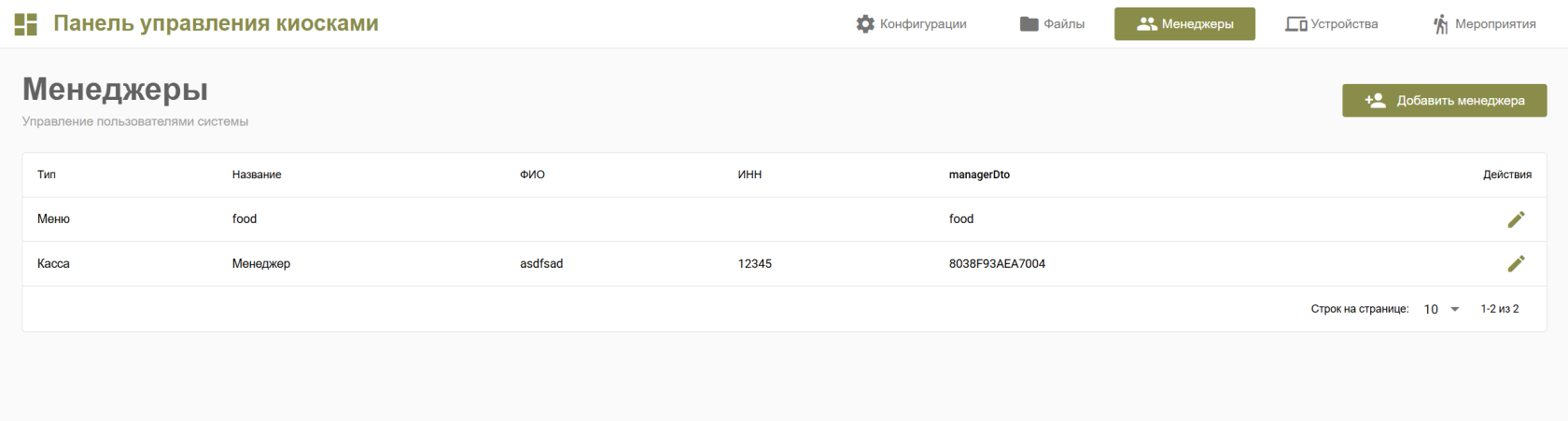Click the people icon in Менеджеры tab
The image size is (1568, 421).
click(1146, 24)
